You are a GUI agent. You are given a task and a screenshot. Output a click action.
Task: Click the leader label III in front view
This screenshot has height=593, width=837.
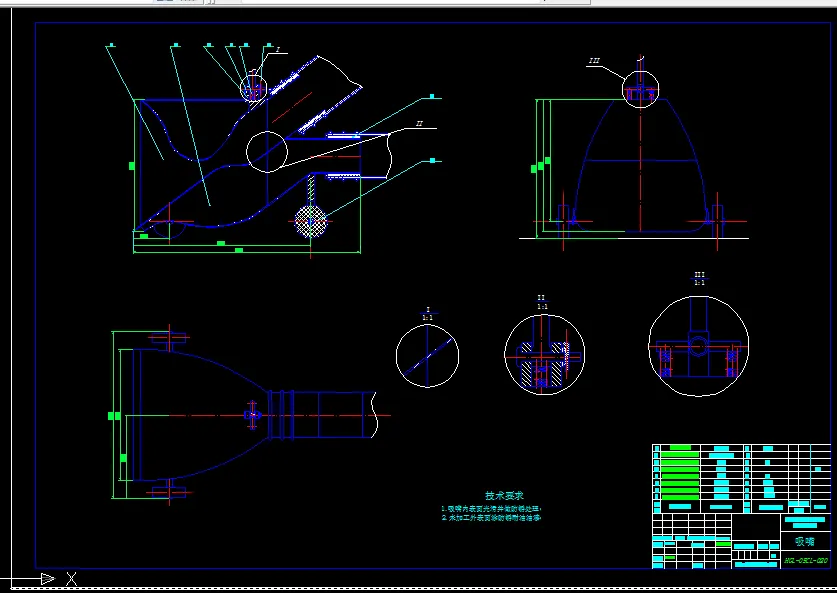click(x=594, y=61)
